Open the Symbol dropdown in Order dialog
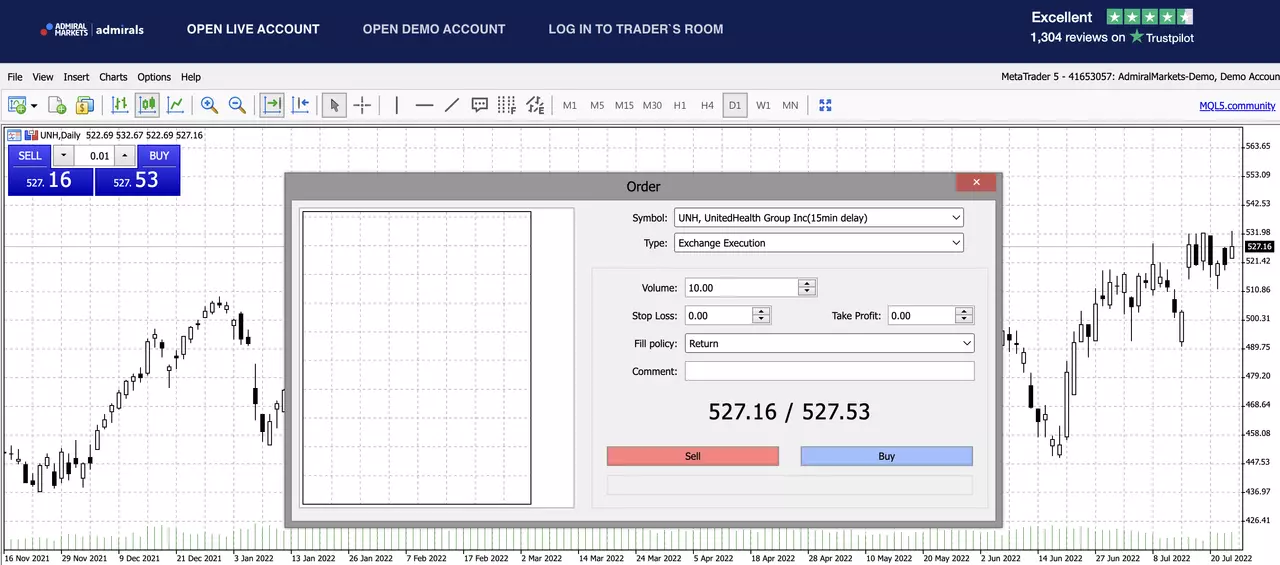Viewport: 1280px width, 565px height. pyautogui.click(x=819, y=217)
